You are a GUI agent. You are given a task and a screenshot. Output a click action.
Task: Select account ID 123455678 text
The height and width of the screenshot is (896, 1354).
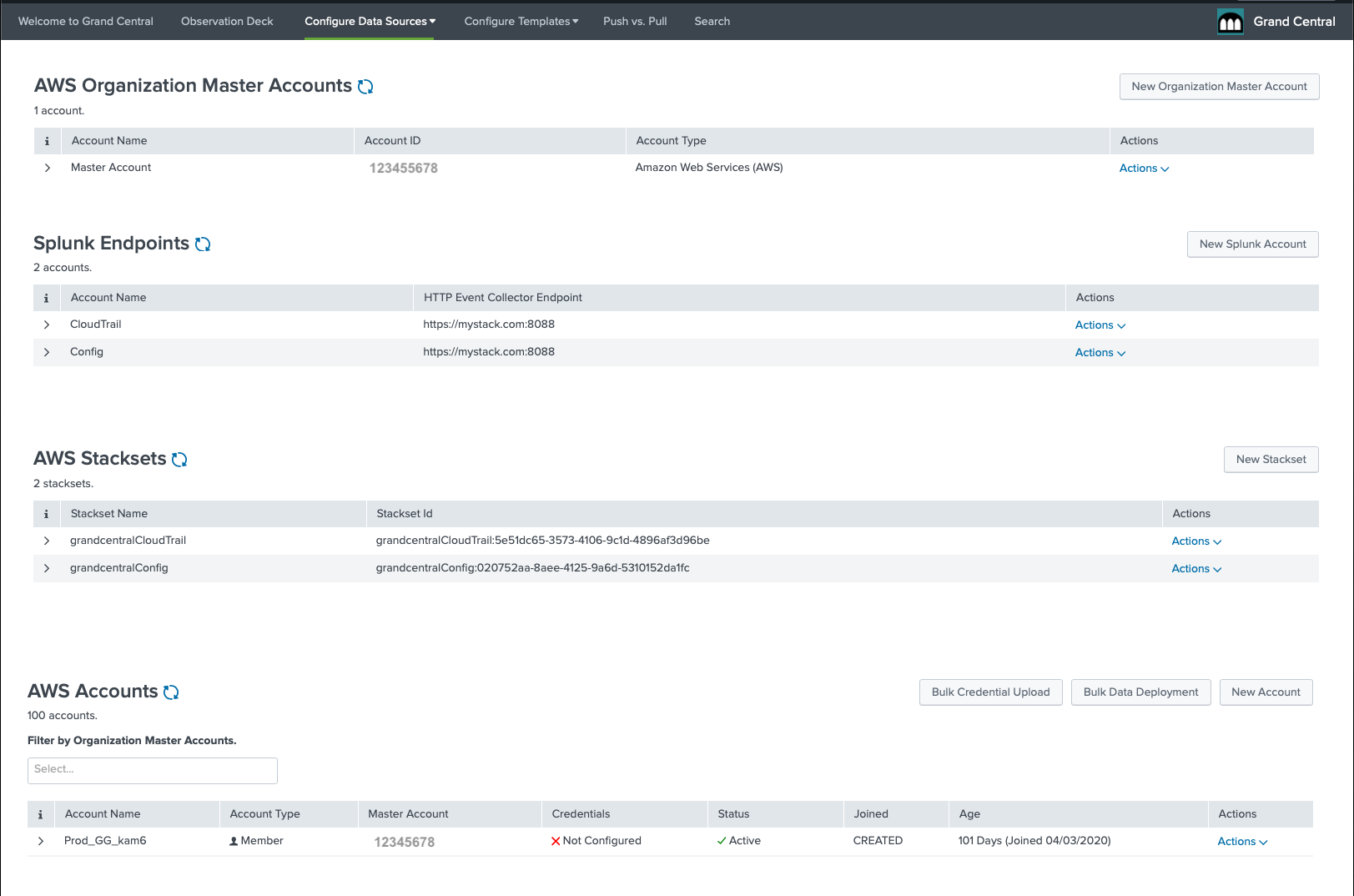click(404, 169)
